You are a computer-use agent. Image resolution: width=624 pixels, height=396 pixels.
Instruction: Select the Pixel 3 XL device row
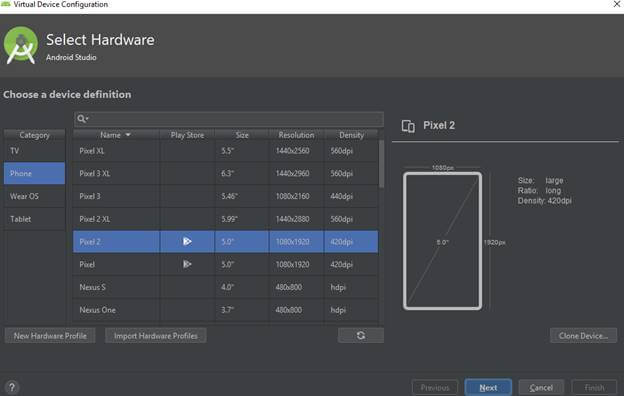[x=226, y=174]
